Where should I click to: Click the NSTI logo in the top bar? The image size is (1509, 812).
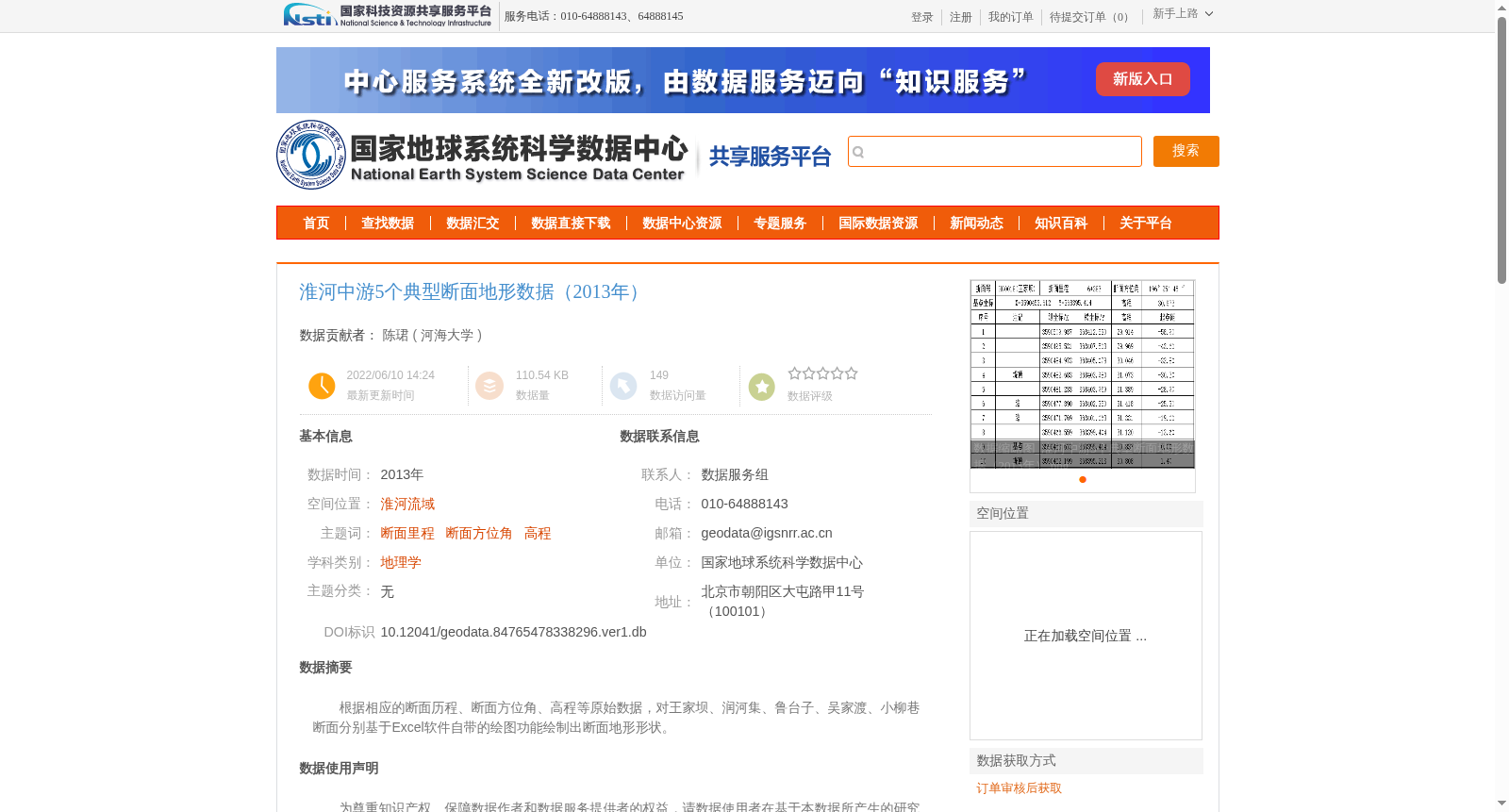pyautogui.click(x=388, y=14)
